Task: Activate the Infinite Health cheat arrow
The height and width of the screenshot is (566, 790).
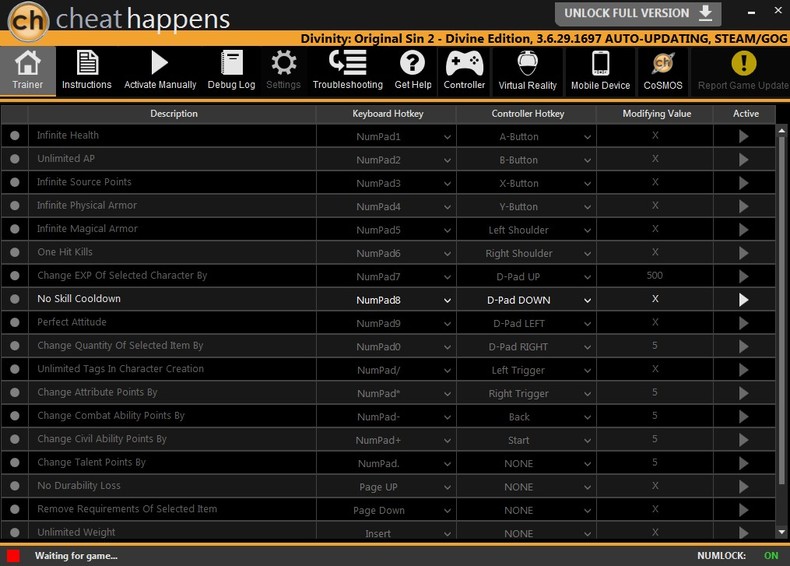Action: pyautogui.click(x=744, y=136)
